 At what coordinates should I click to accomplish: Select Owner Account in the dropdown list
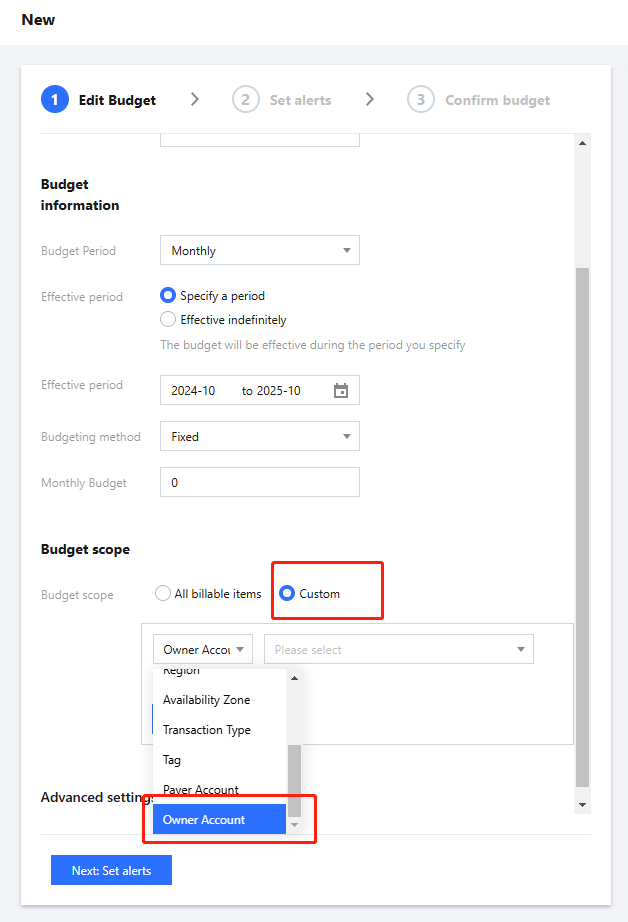coord(204,820)
